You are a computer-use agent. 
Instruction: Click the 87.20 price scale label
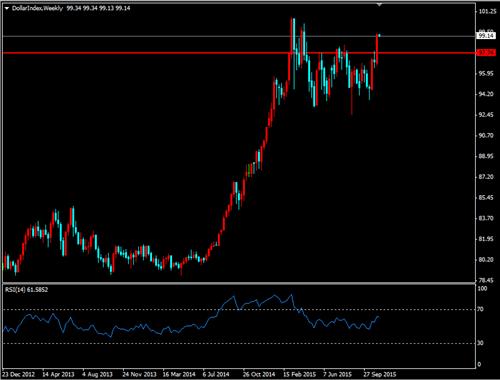coord(486,177)
